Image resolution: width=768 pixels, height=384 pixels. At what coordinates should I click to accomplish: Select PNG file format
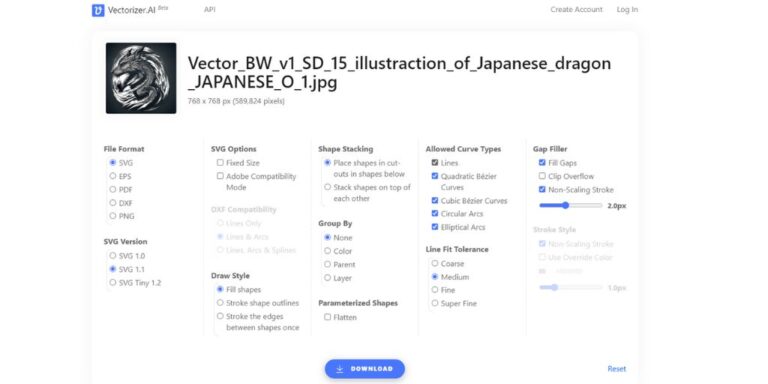[113, 216]
